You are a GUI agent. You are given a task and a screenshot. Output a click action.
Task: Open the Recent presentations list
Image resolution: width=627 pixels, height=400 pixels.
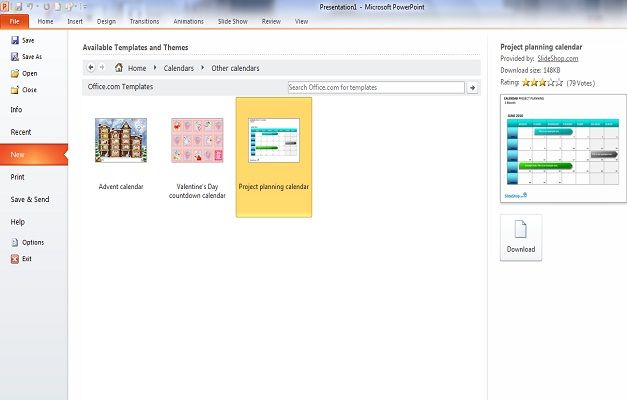(21, 132)
